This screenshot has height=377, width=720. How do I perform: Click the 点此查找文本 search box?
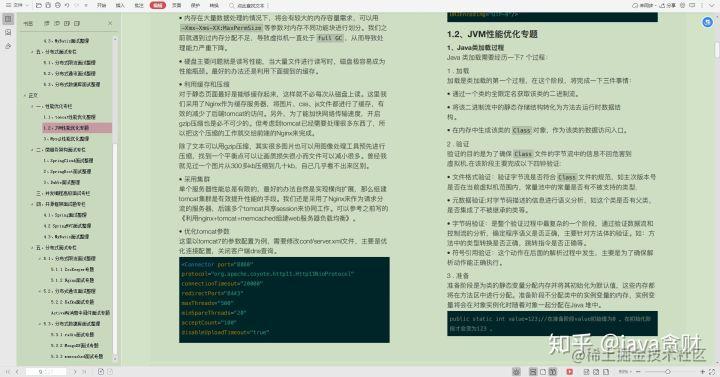coord(251,6)
